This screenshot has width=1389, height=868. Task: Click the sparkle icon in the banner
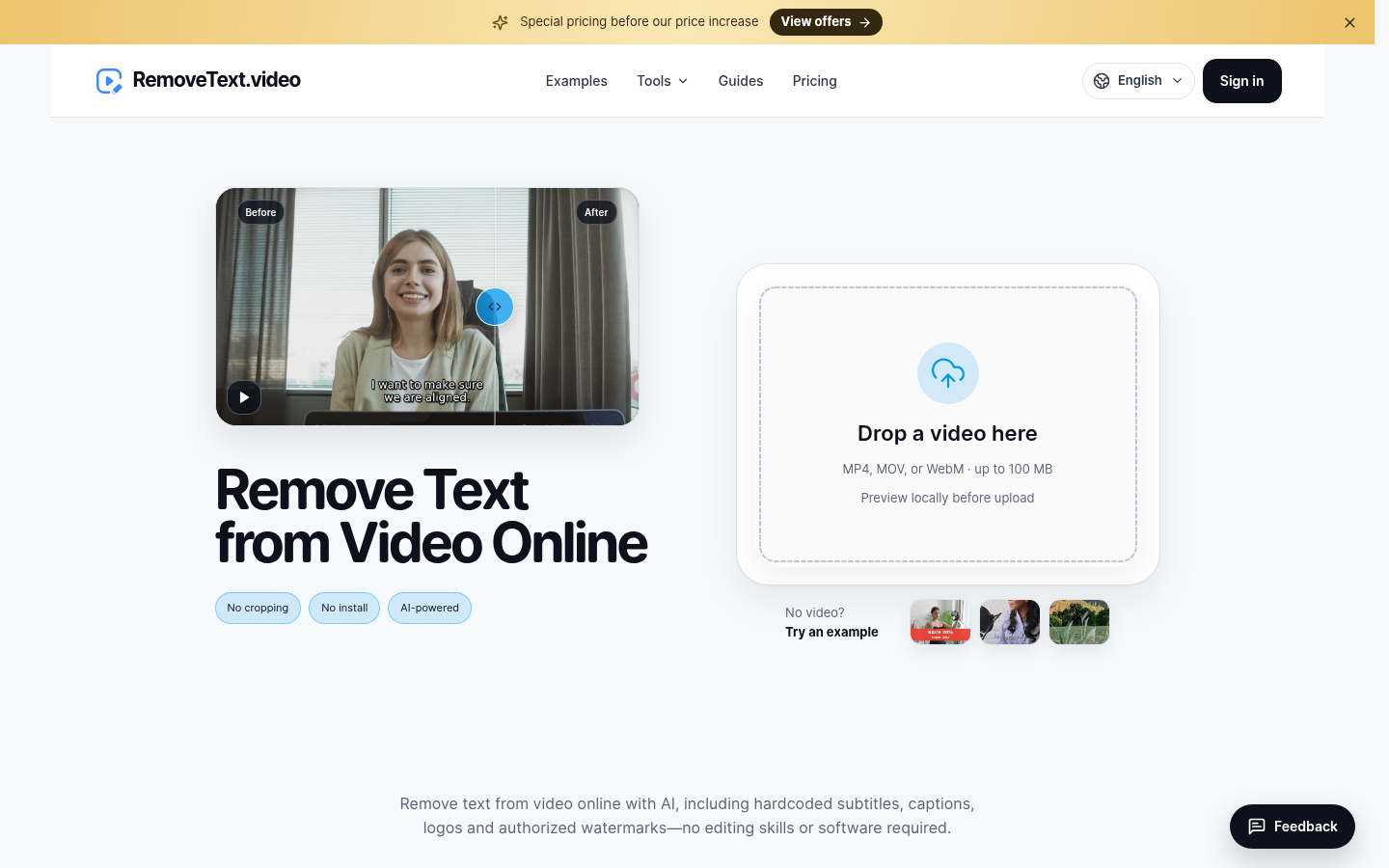[x=500, y=22]
